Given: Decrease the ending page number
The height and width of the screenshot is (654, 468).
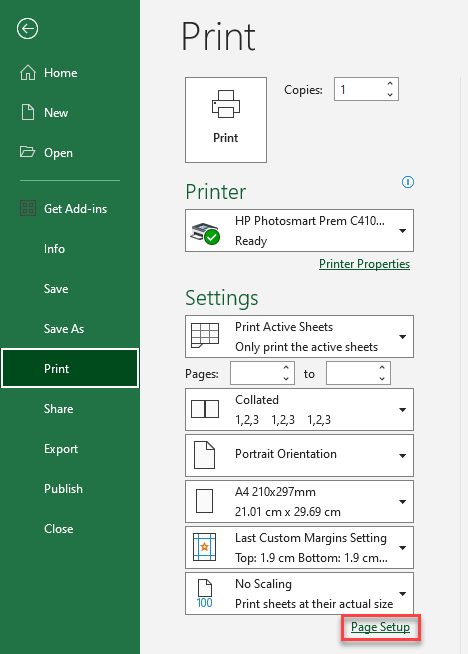Looking at the screenshot, I should (x=382, y=378).
